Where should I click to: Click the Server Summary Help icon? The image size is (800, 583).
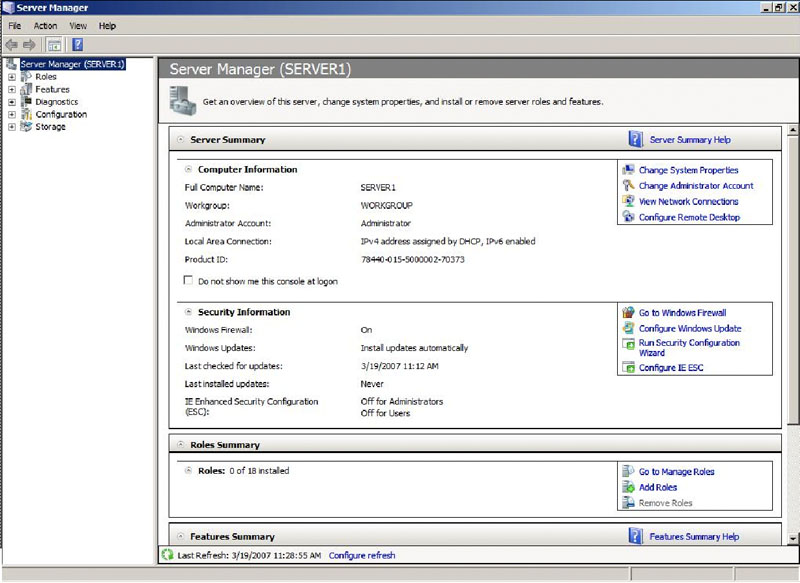coord(635,140)
